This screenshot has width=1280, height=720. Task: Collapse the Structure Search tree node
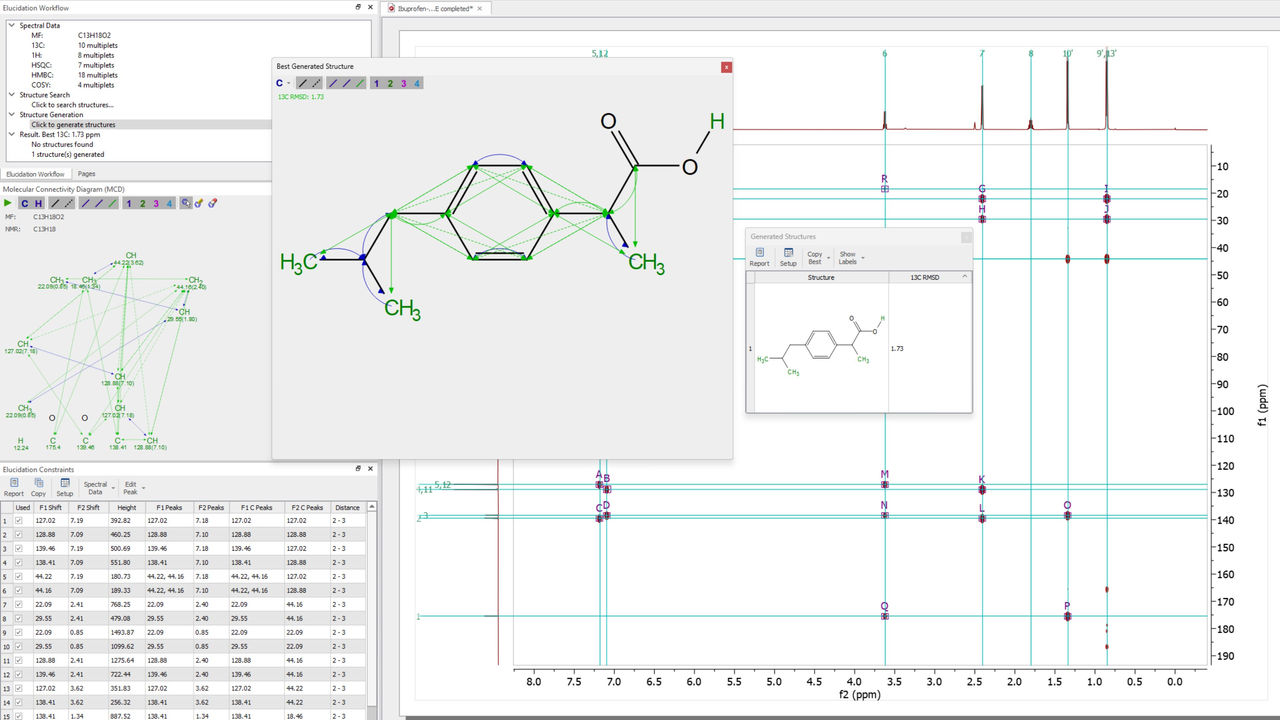[11, 95]
